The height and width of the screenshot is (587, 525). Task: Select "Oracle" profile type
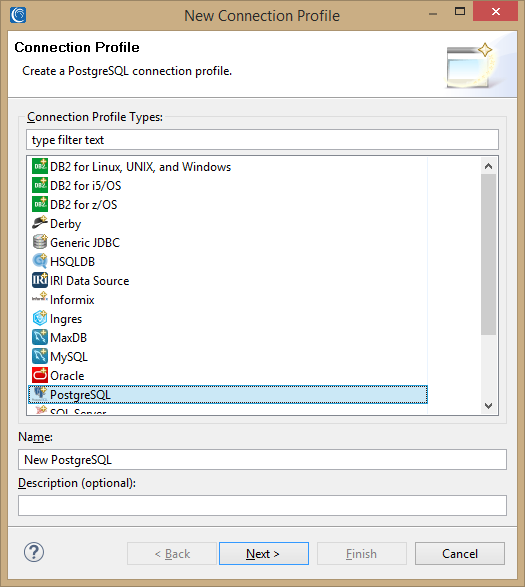pos(67,376)
